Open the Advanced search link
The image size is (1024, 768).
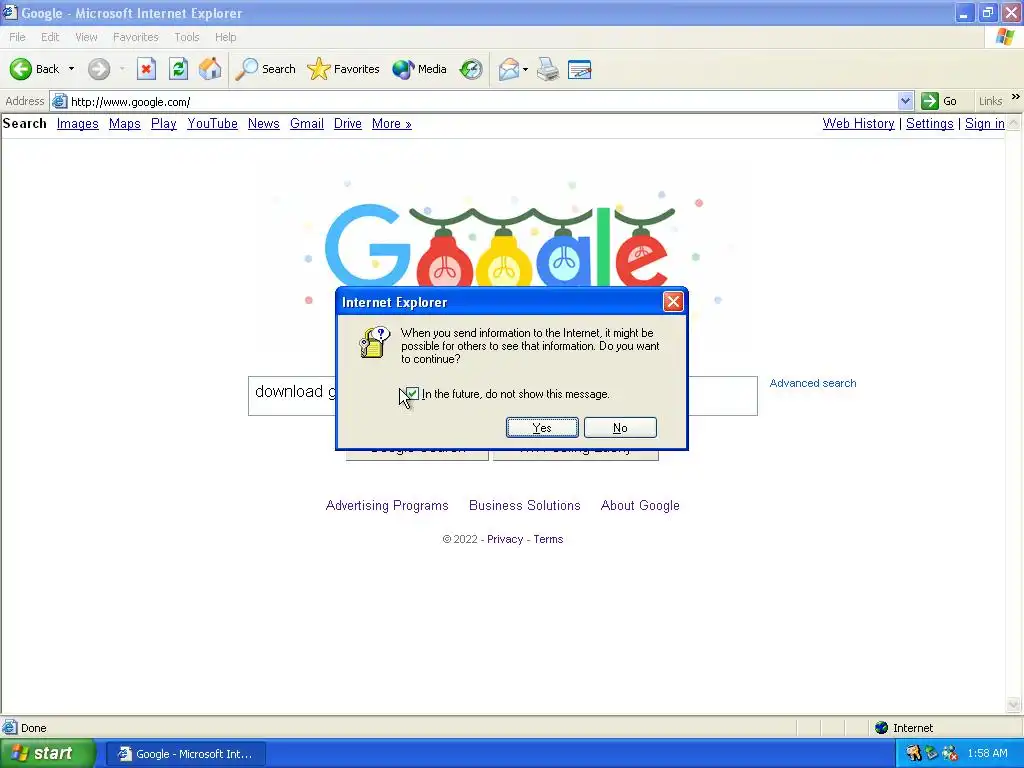click(x=812, y=383)
